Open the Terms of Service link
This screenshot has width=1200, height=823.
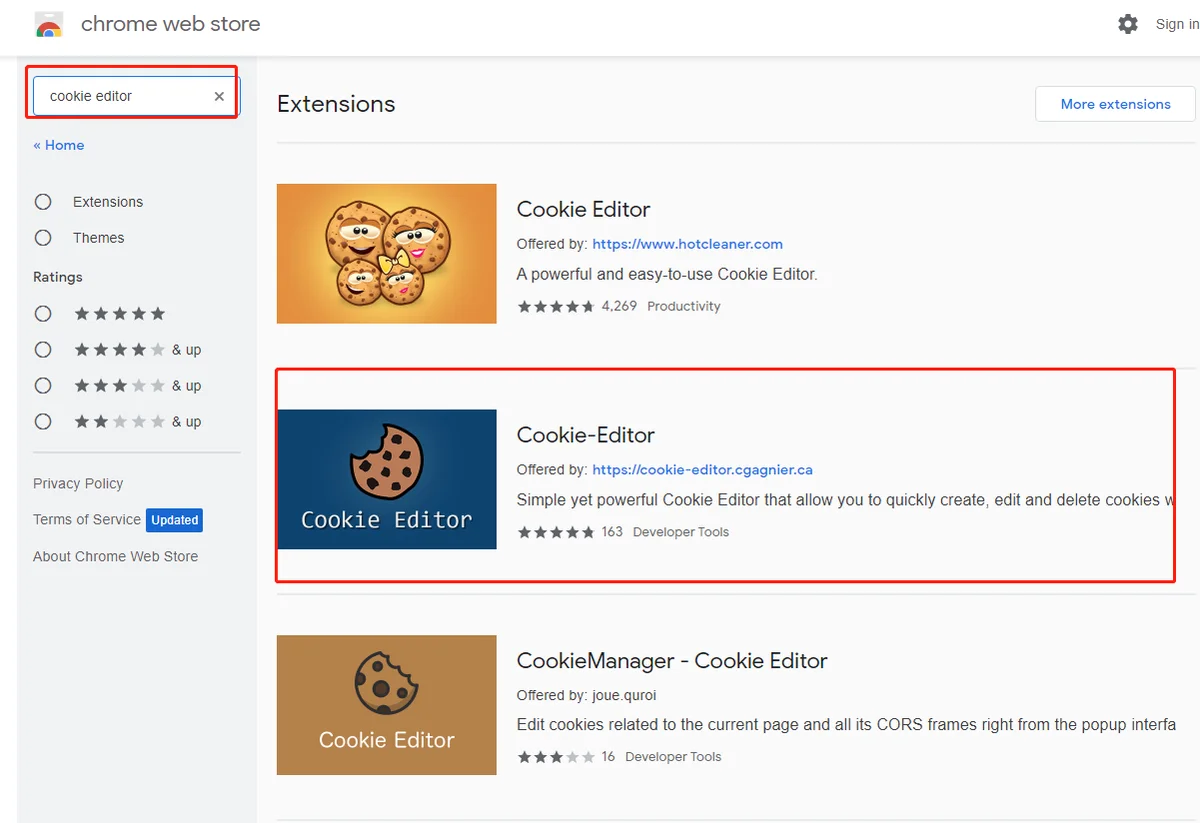pyautogui.click(x=87, y=520)
